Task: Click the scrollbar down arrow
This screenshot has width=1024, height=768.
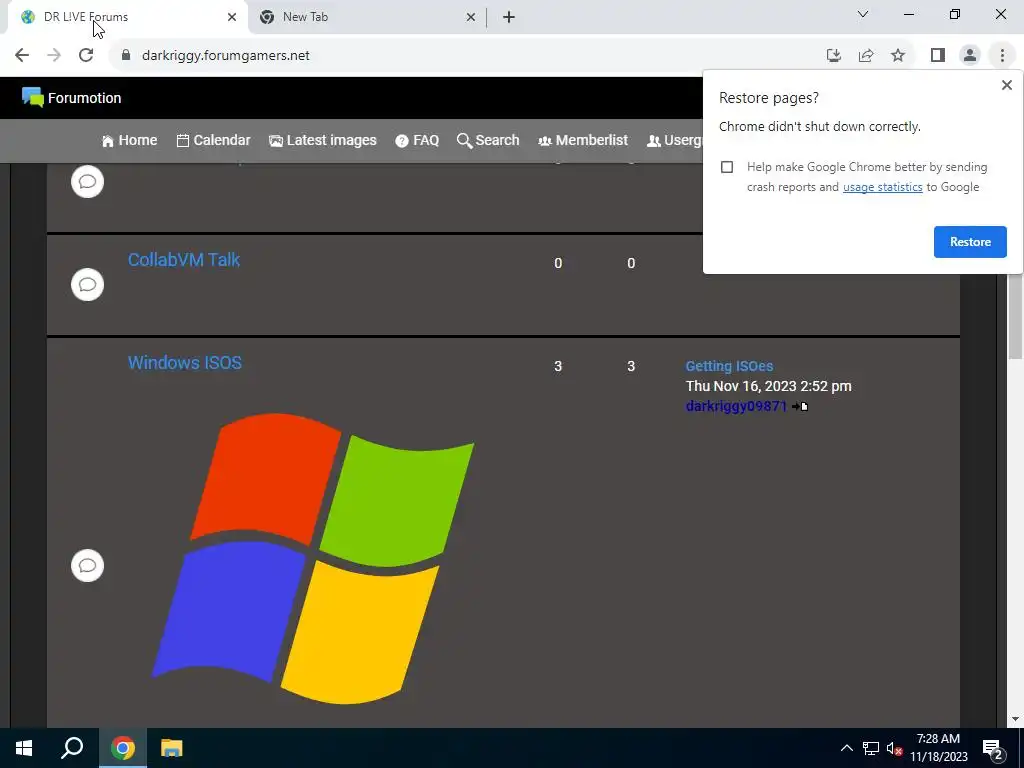Action: (x=1015, y=719)
